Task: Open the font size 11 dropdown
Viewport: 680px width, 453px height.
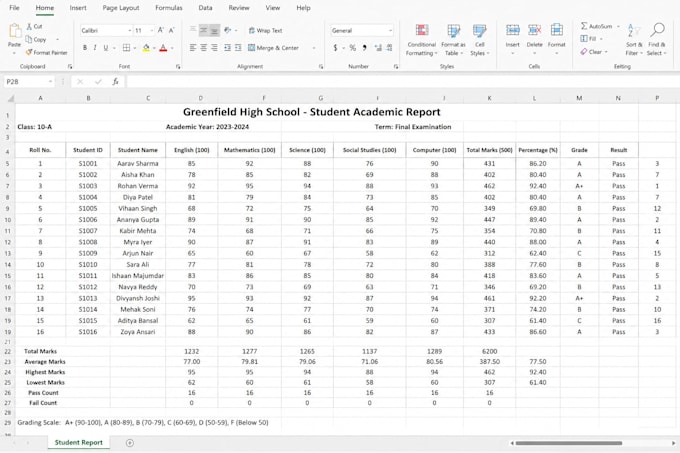Action: 151,30
